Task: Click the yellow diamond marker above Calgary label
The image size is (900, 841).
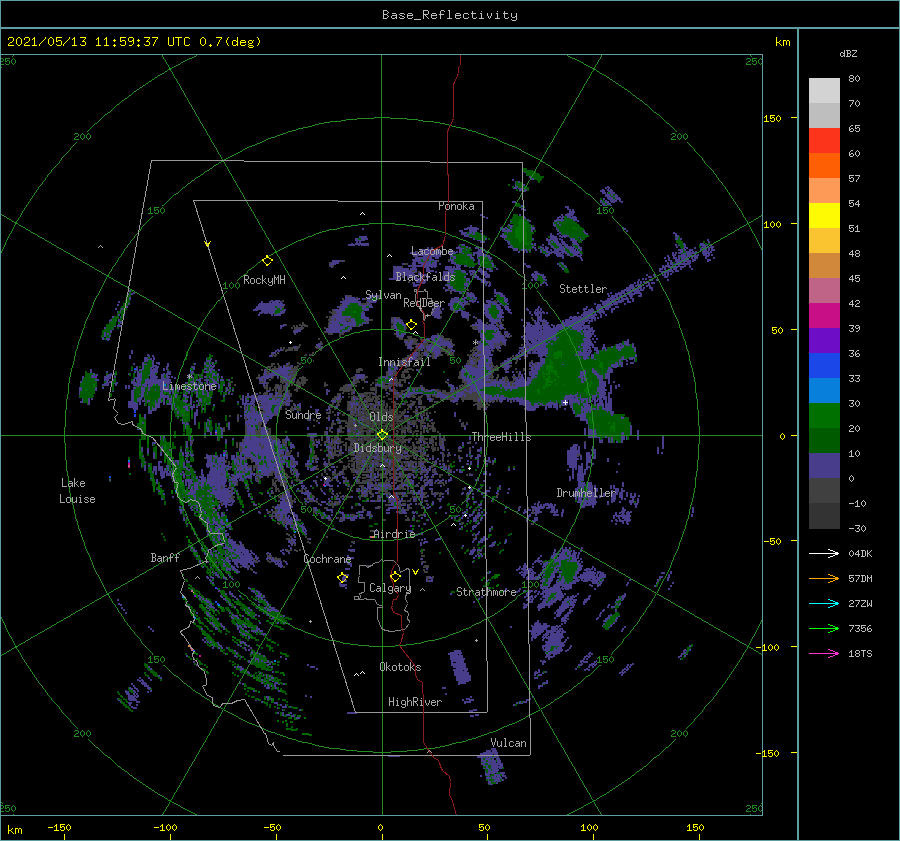Action: click(x=395, y=576)
